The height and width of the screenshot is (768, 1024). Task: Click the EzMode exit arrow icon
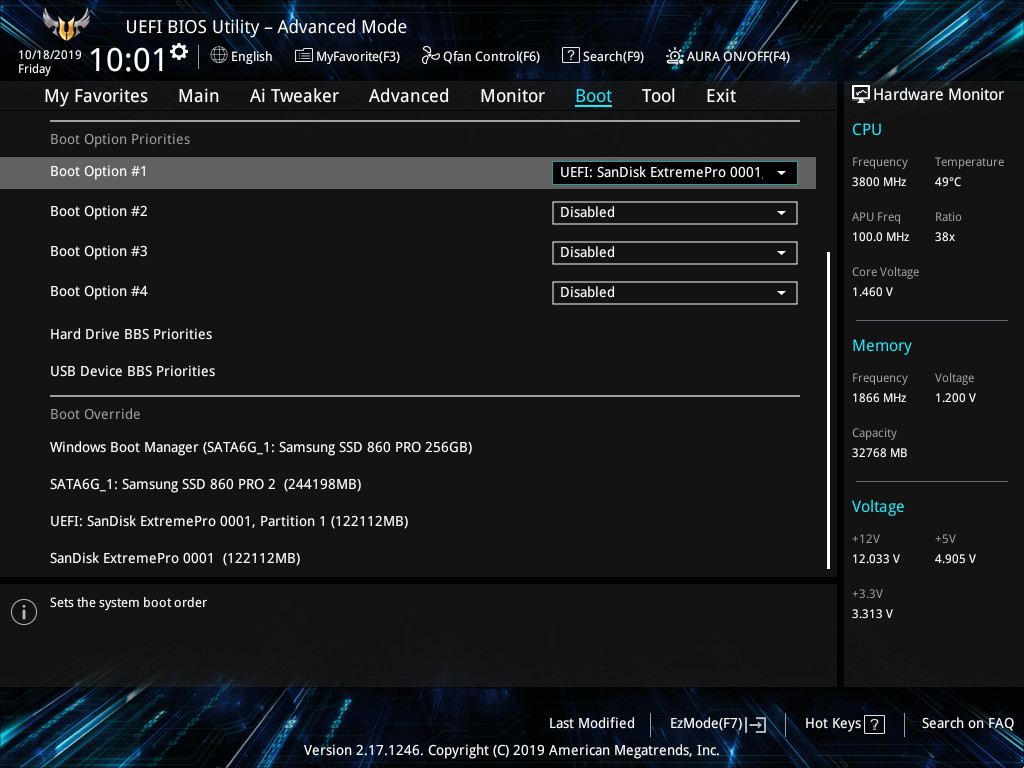click(x=756, y=724)
